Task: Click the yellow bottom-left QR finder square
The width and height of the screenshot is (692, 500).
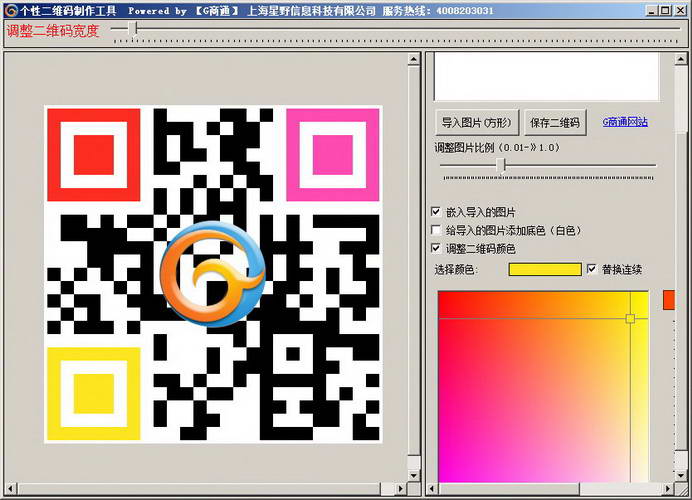Action: tap(94, 394)
